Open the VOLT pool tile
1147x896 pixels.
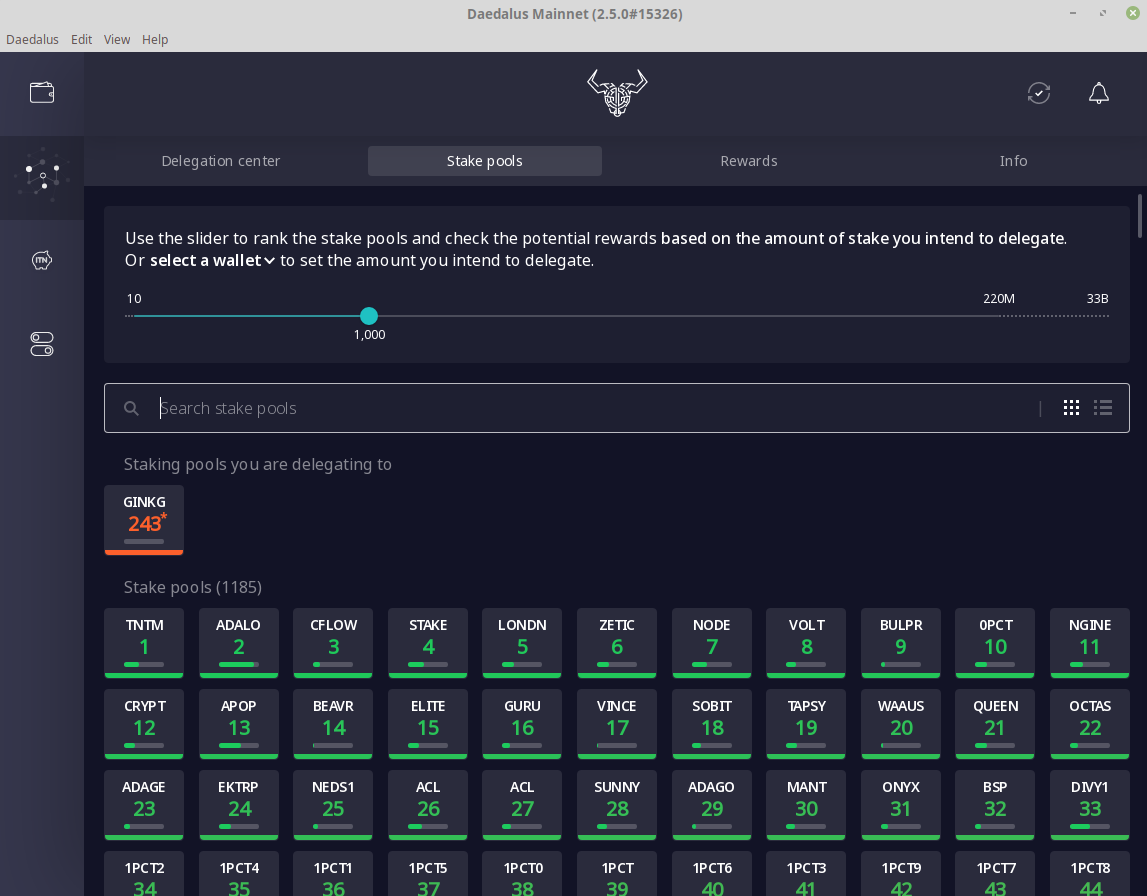coord(806,643)
